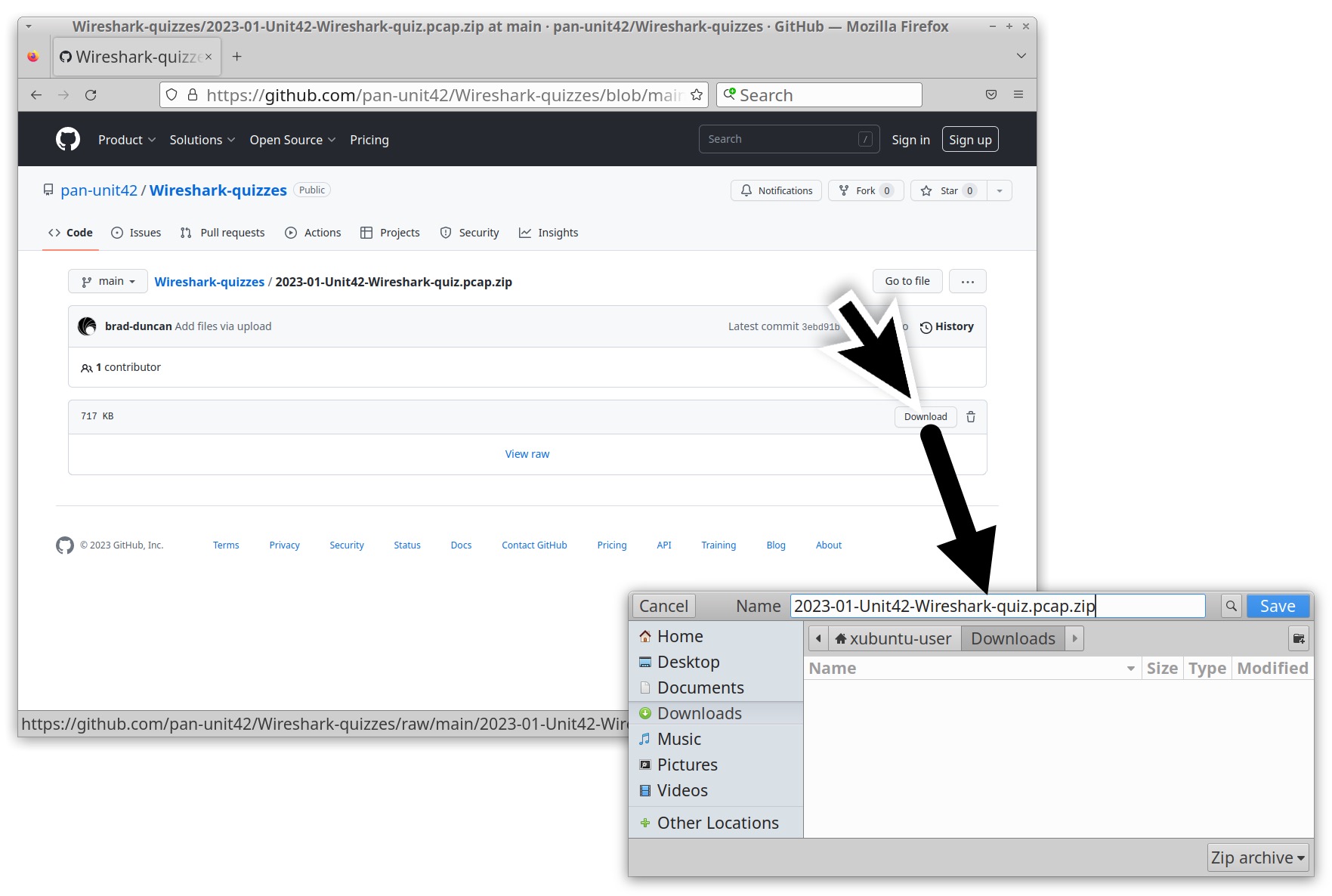This screenshot has width=1332, height=896.
Task: Expand the Open Source menu
Action: click(x=292, y=140)
